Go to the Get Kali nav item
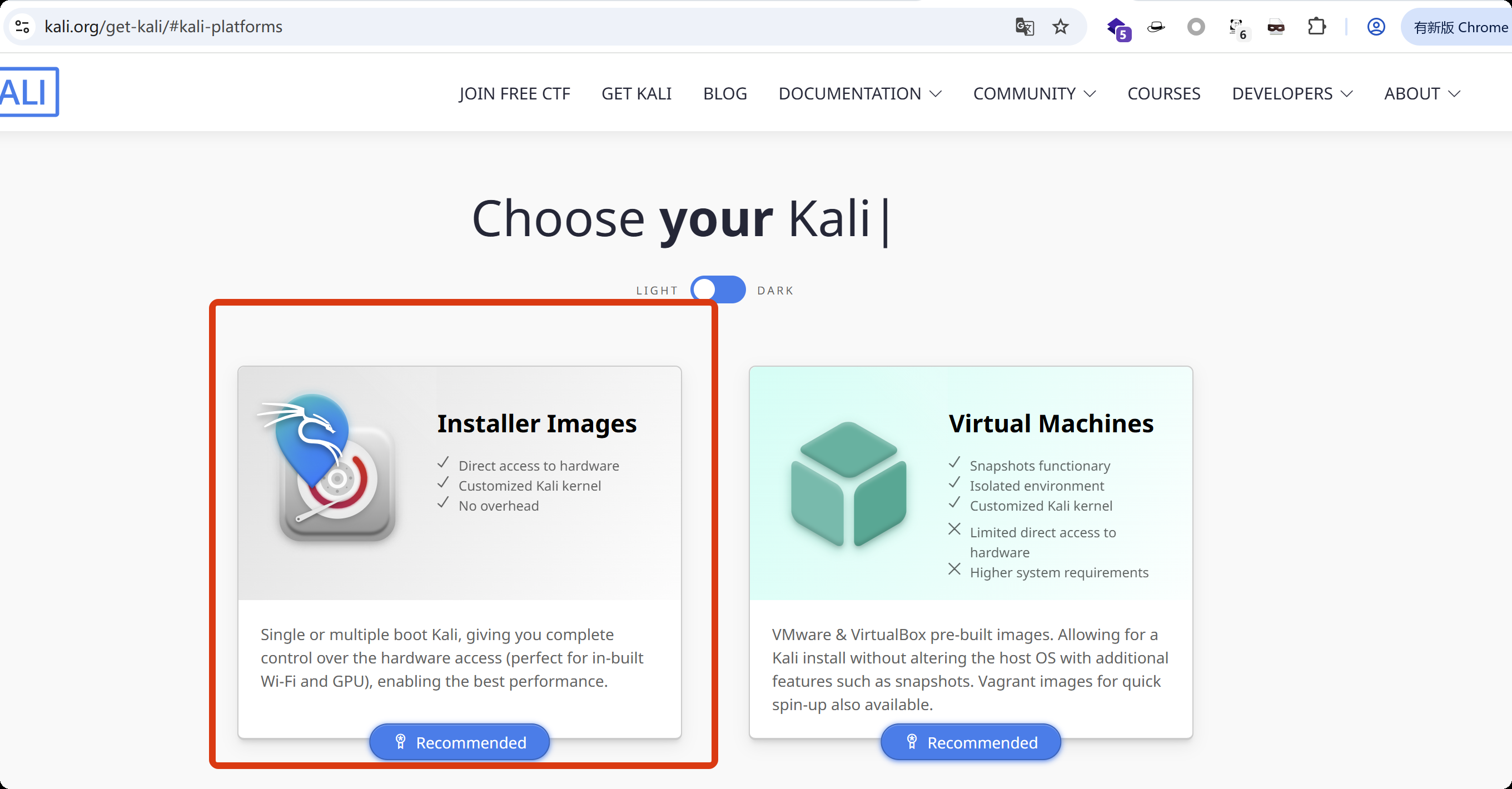 [636, 94]
